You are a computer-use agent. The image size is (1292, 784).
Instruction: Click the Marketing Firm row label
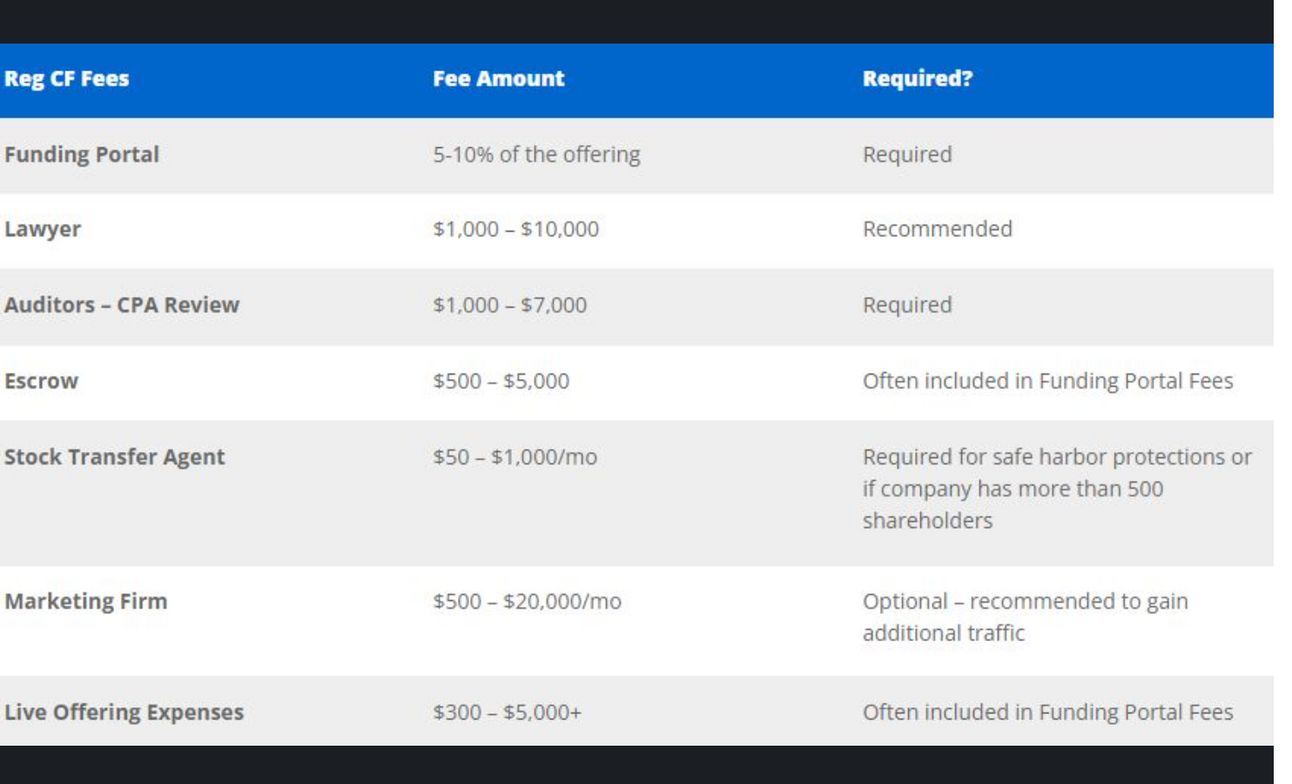click(x=86, y=602)
